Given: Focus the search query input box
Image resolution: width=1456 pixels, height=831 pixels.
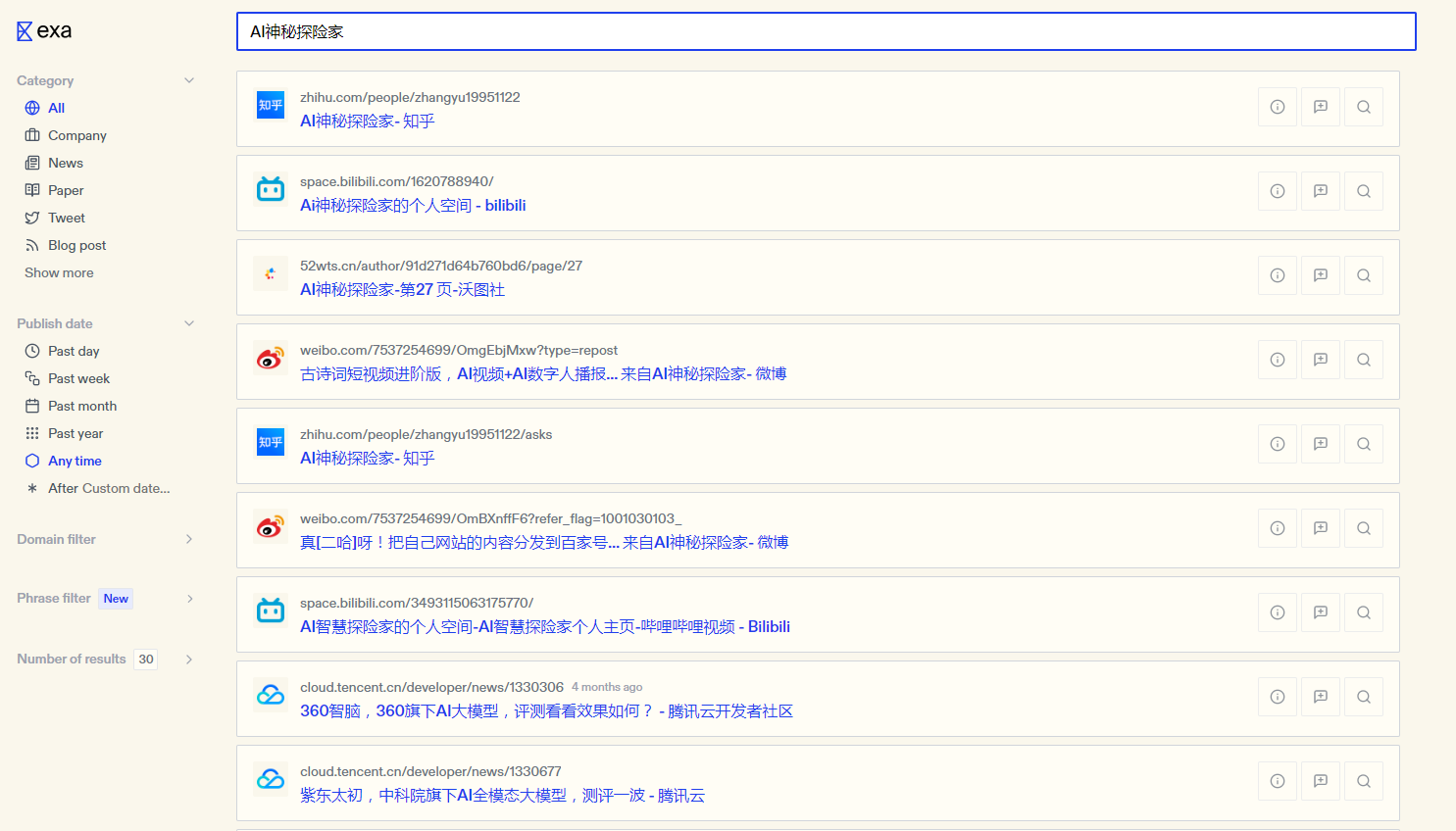Looking at the screenshot, I should [827, 31].
